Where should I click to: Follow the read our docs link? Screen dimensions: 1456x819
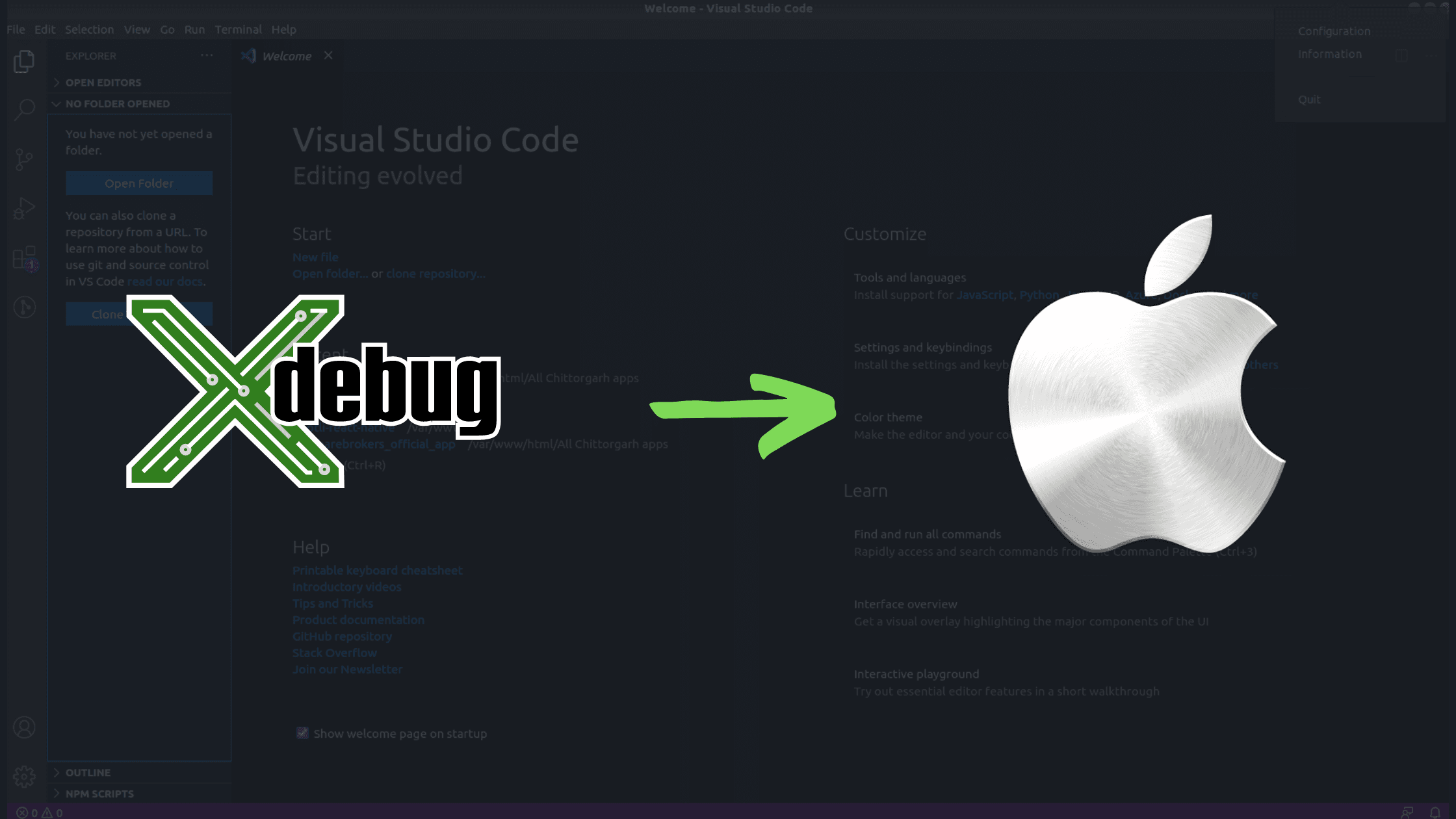165,281
